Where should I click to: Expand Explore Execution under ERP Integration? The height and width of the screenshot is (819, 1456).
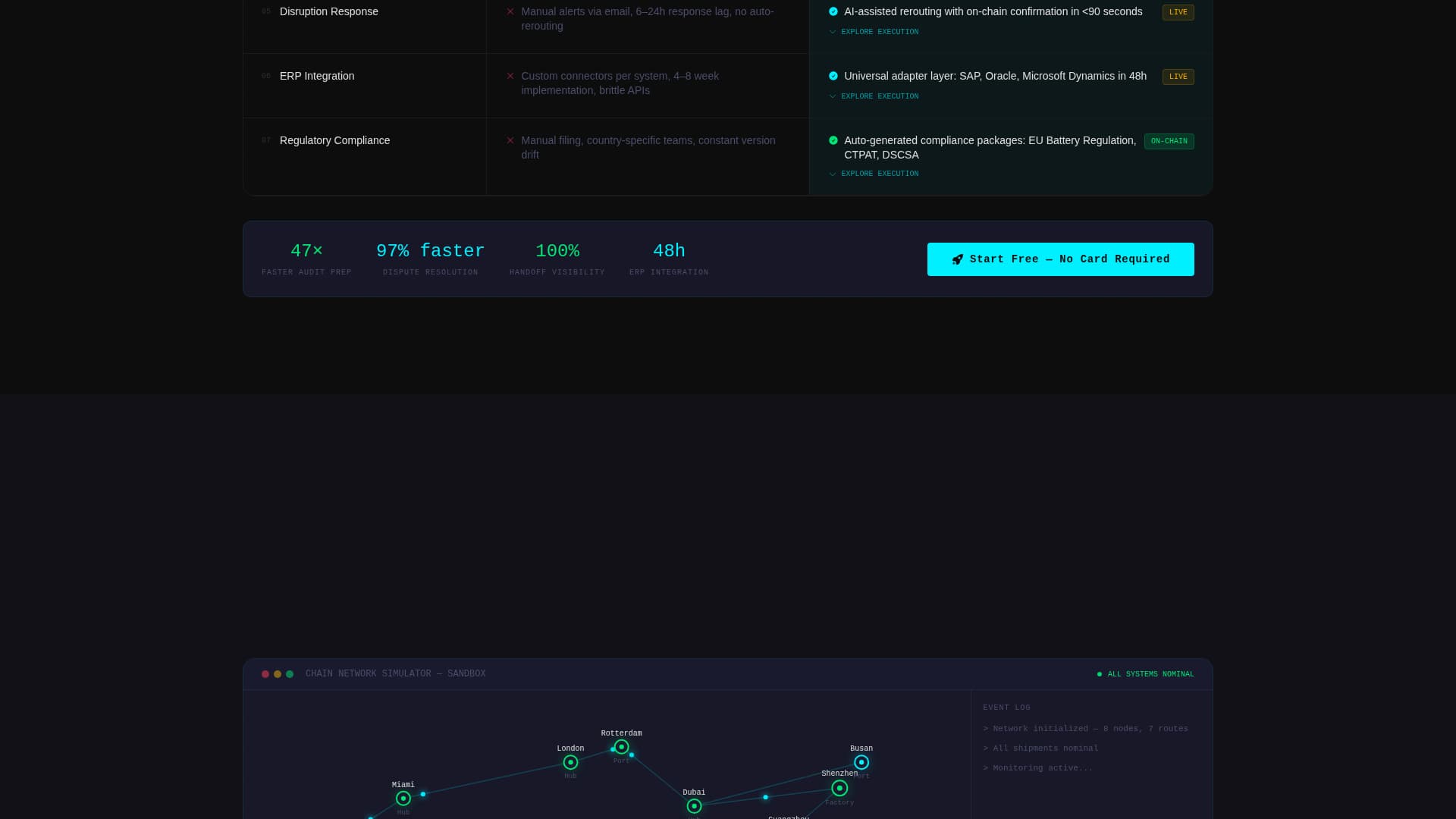pos(874,96)
